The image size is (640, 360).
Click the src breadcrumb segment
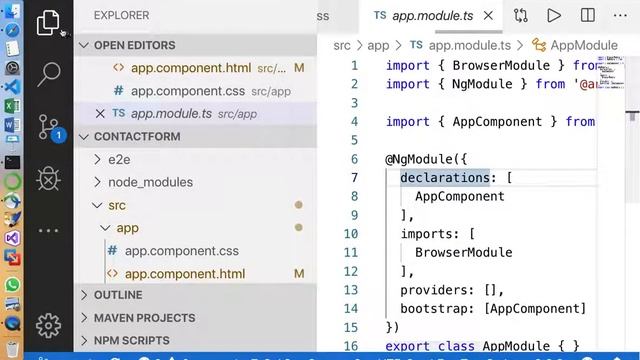[x=342, y=45]
